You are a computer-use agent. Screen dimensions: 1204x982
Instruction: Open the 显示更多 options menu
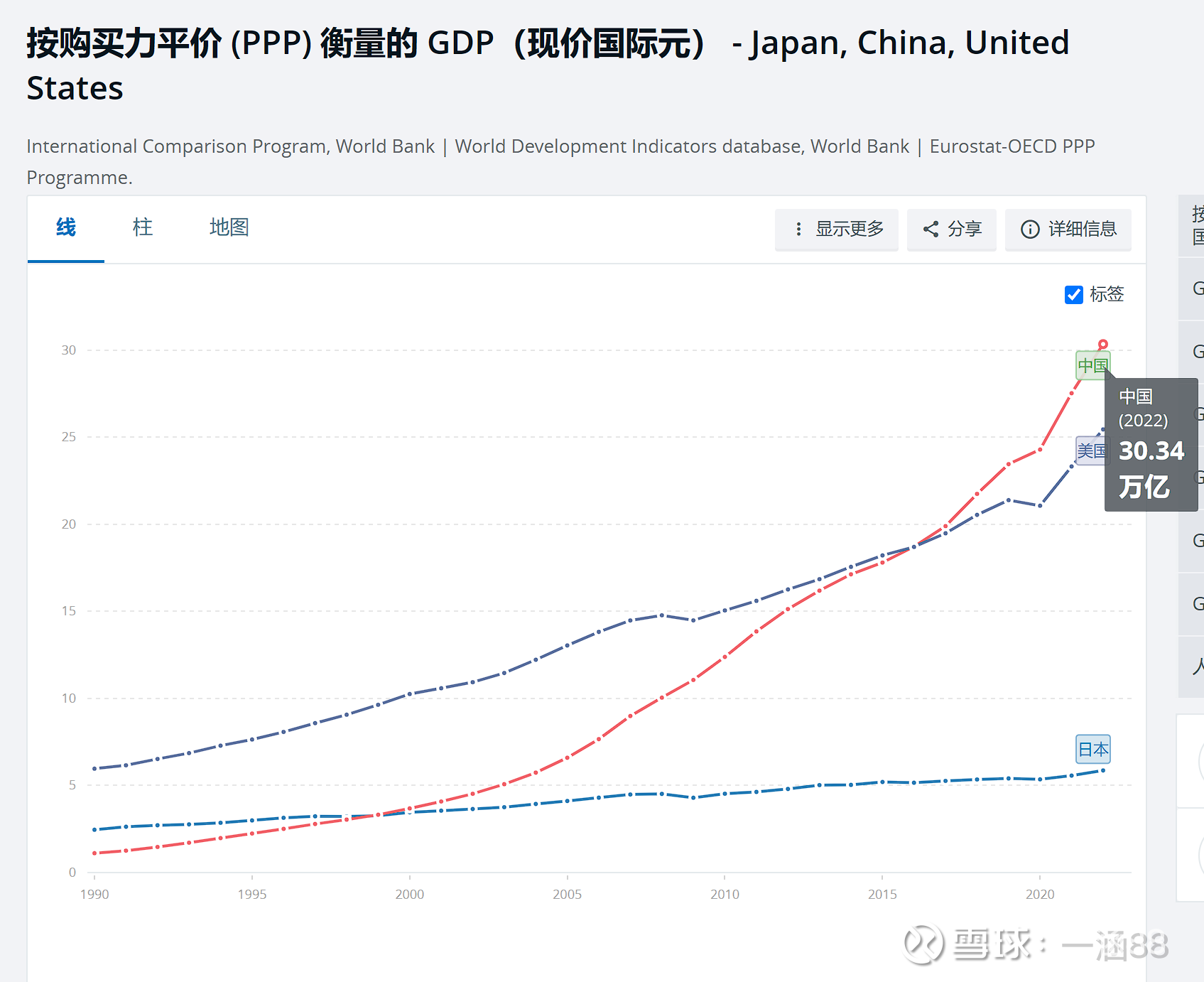836,230
